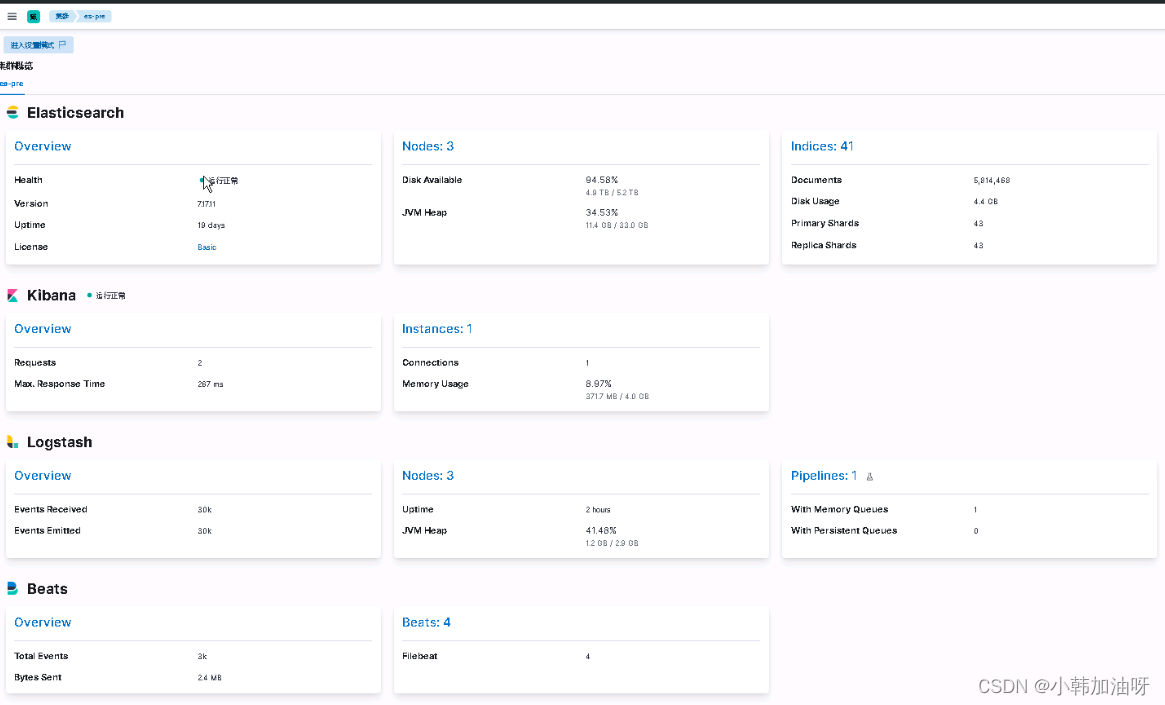Click Disk Available value 94.58%
The height and width of the screenshot is (705, 1165).
coord(602,180)
